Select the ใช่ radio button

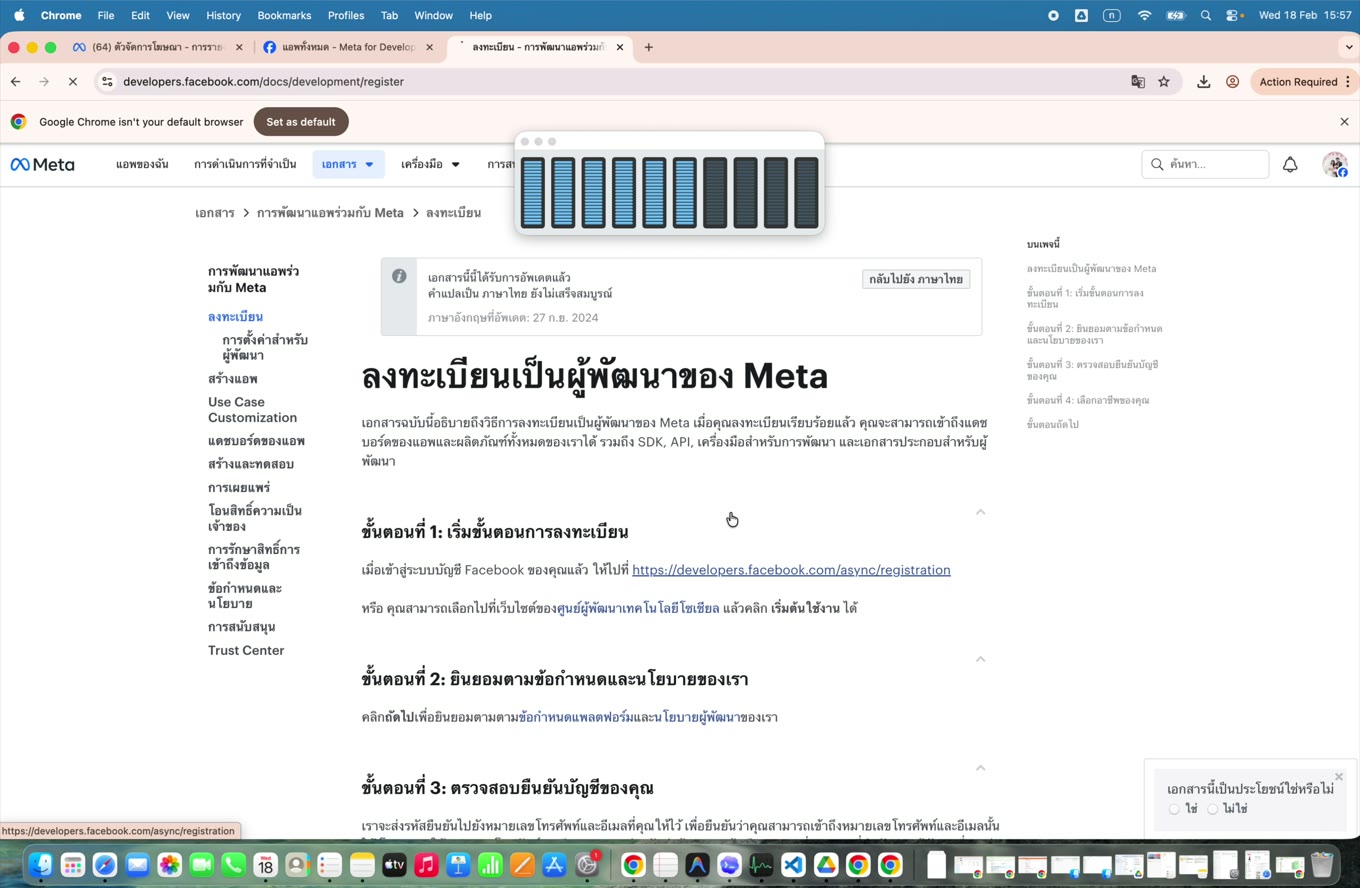(1174, 809)
